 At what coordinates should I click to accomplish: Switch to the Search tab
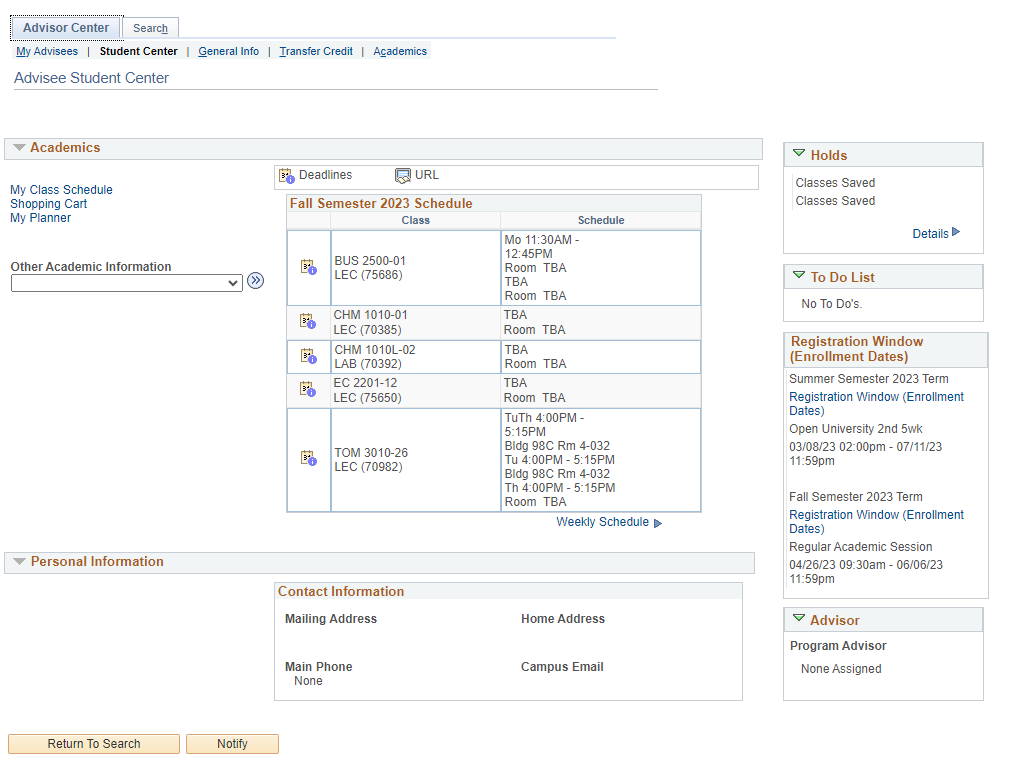coord(150,28)
